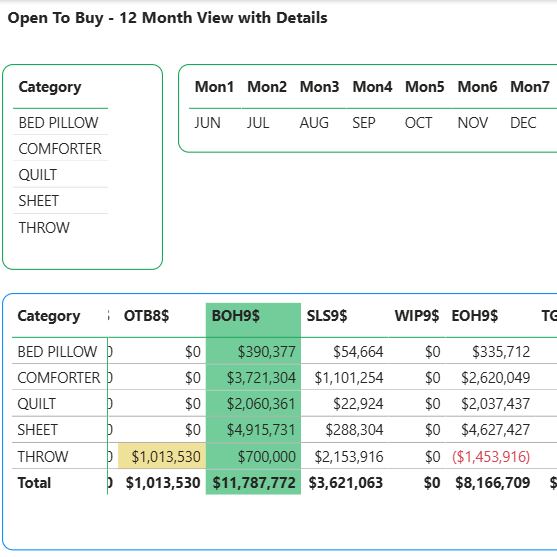557x557 pixels.
Task: Click BED PILLOW SLS9$ value $54,664
Action: pyautogui.click(x=358, y=352)
